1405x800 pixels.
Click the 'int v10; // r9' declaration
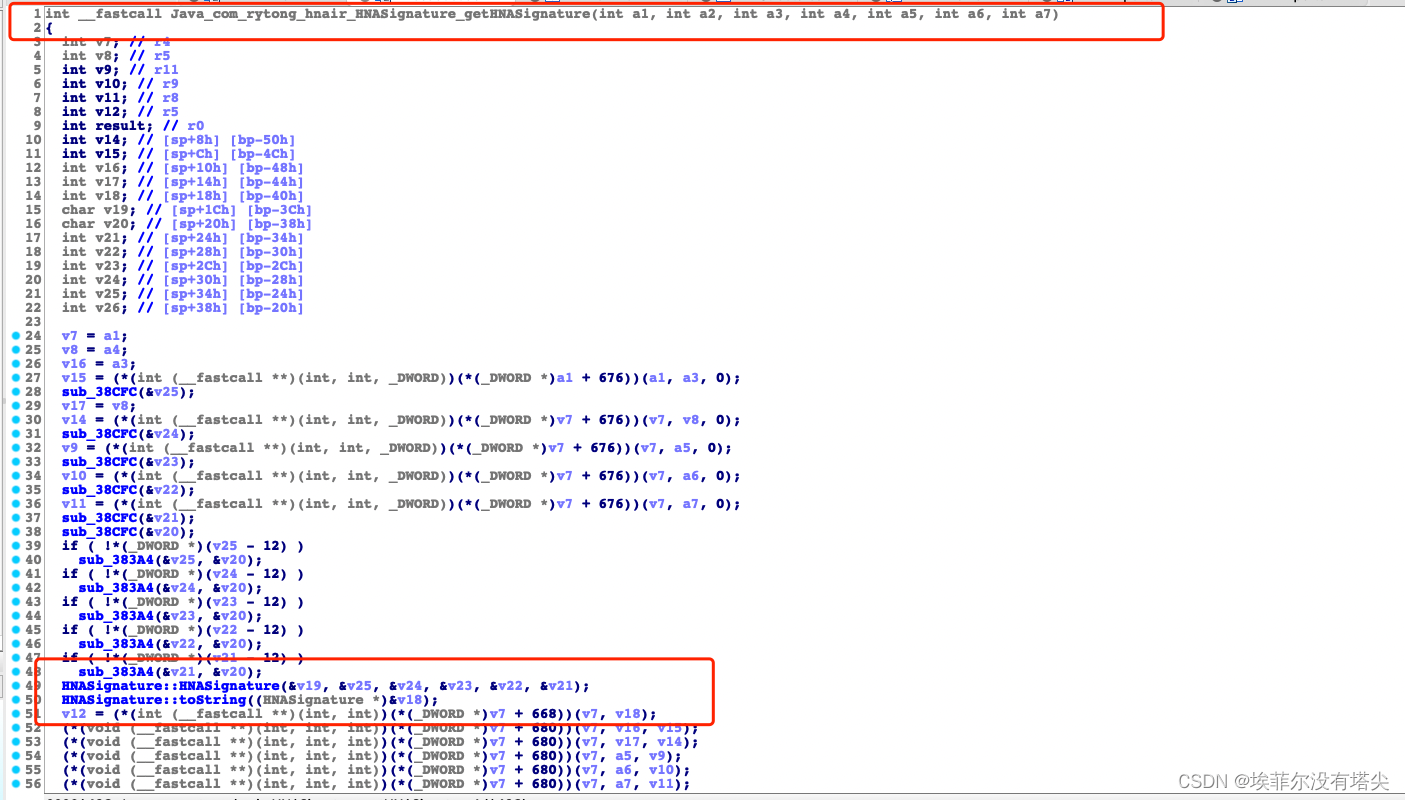point(119,84)
